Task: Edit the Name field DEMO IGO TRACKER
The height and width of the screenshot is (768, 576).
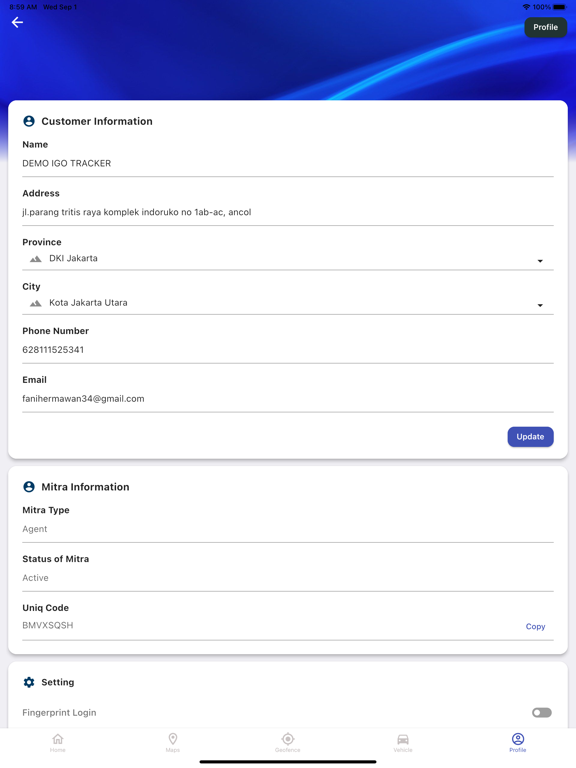Action: [x=288, y=164]
